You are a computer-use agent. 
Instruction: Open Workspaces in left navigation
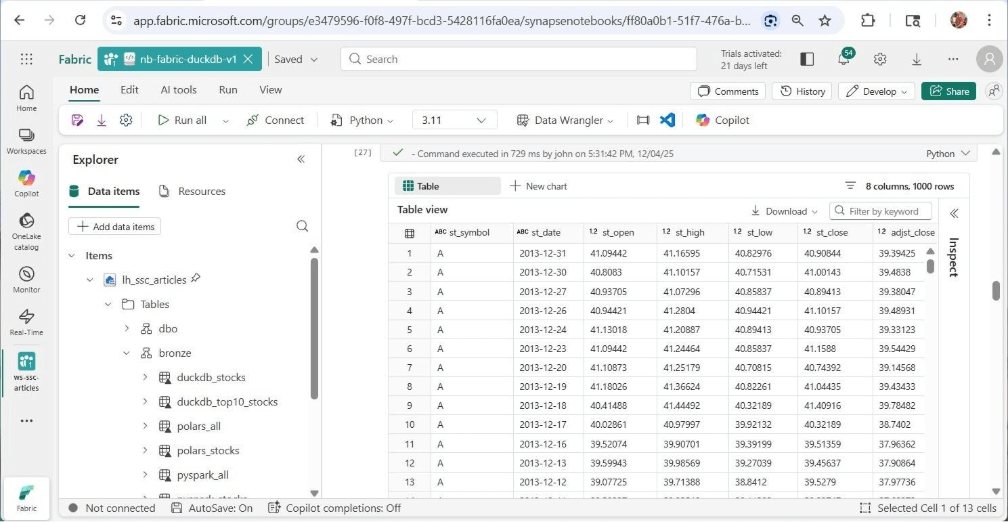click(x=26, y=141)
